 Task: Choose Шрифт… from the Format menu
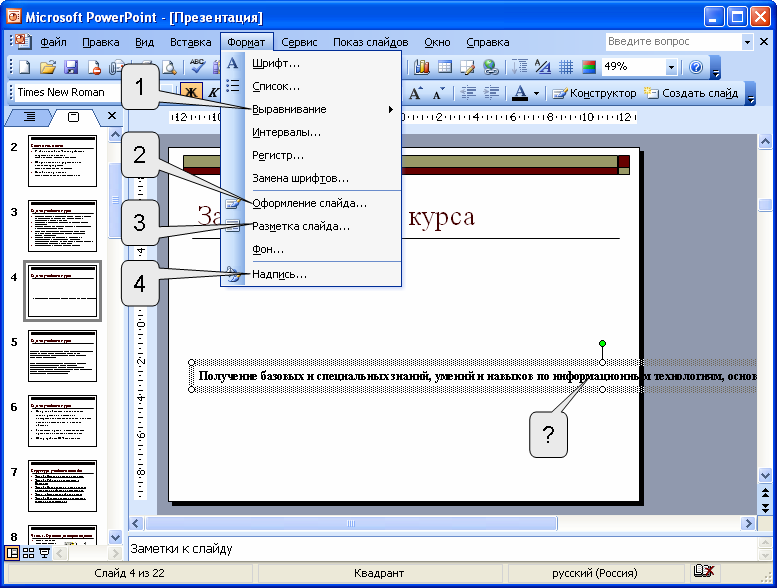[311, 63]
